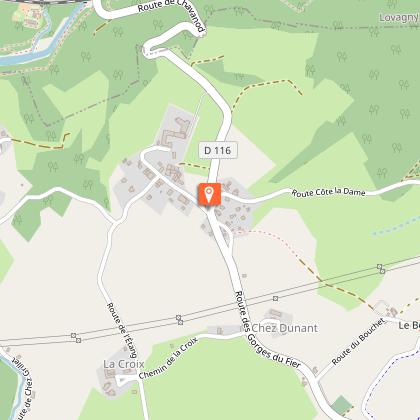The width and height of the screenshot is (420, 420).
Task: Click the Route de Chez Grillet label
Action: click(23, 387)
